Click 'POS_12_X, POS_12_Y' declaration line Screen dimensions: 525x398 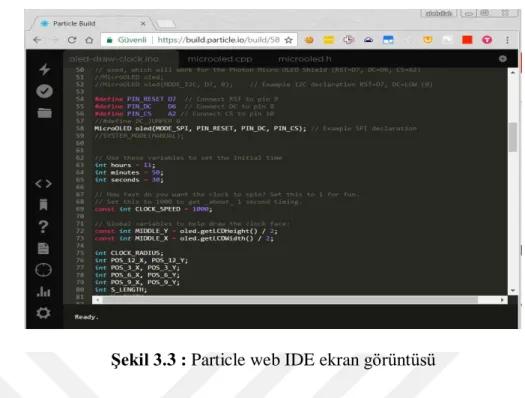point(141,260)
